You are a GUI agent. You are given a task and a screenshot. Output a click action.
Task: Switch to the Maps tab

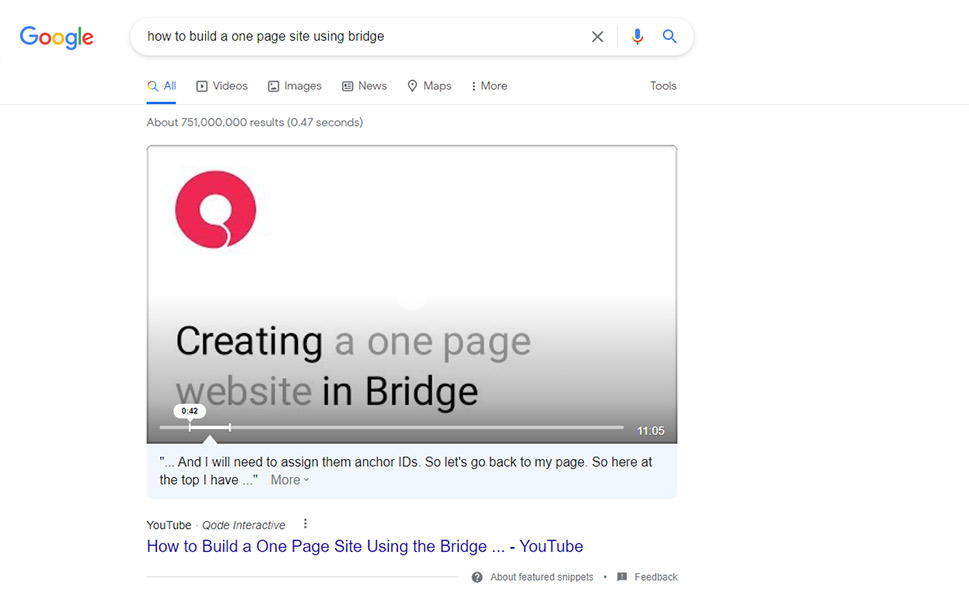click(x=429, y=86)
